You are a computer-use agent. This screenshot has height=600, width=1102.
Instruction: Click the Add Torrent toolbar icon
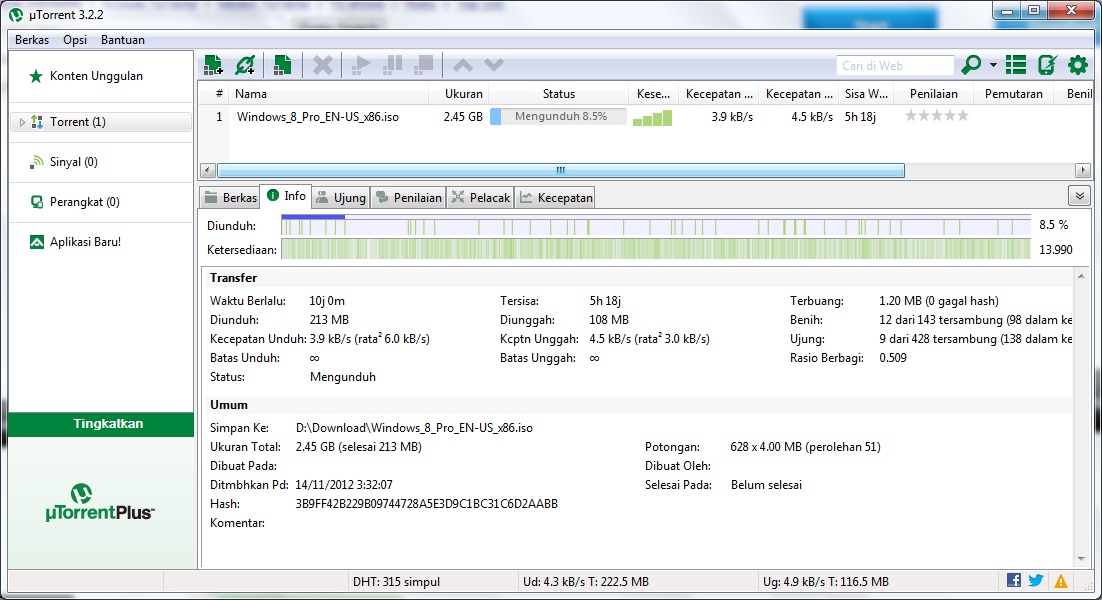click(x=213, y=65)
